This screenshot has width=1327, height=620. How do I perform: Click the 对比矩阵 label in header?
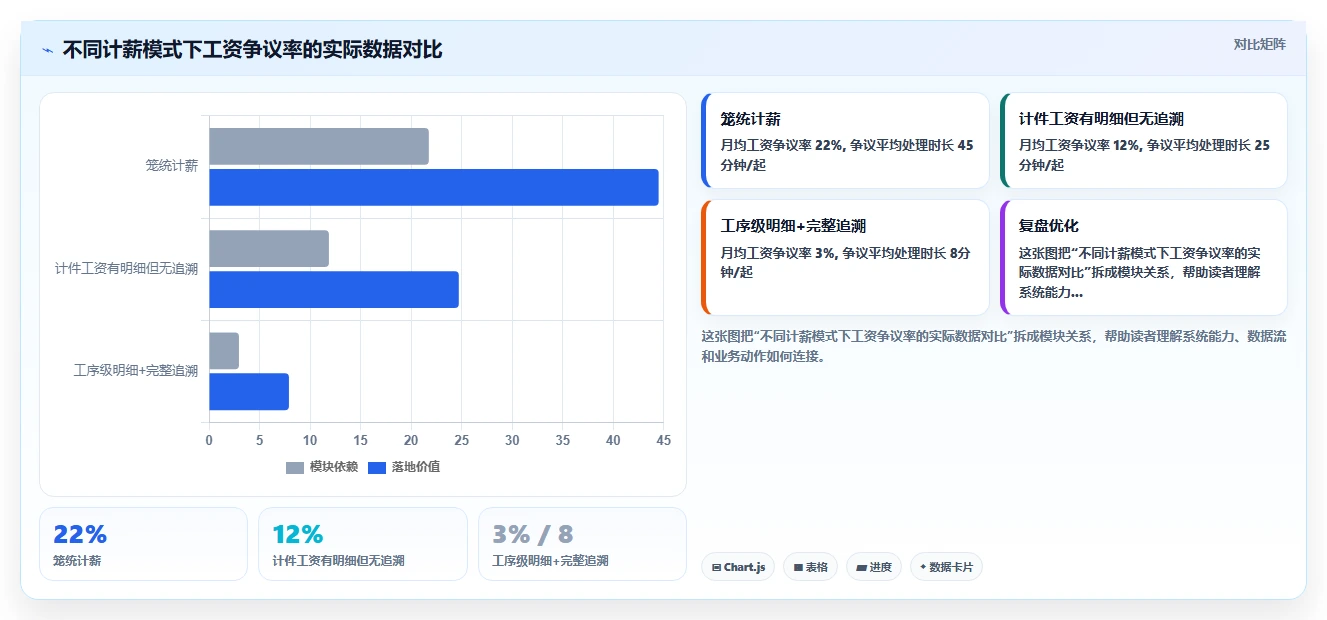click(1259, 44)
